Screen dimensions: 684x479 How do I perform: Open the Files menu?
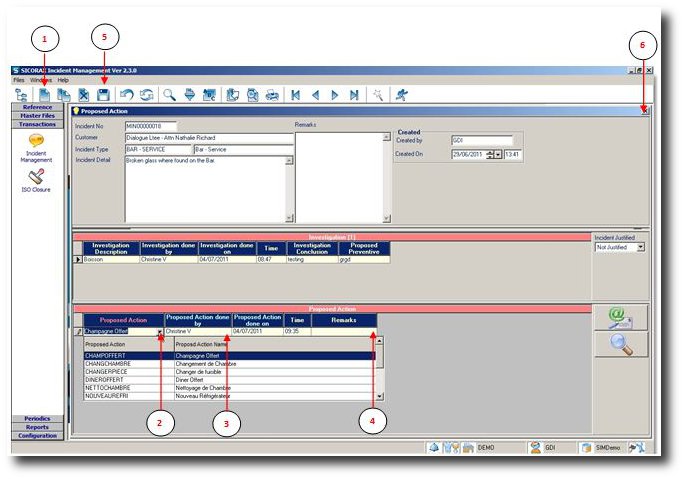coord(18,80)
